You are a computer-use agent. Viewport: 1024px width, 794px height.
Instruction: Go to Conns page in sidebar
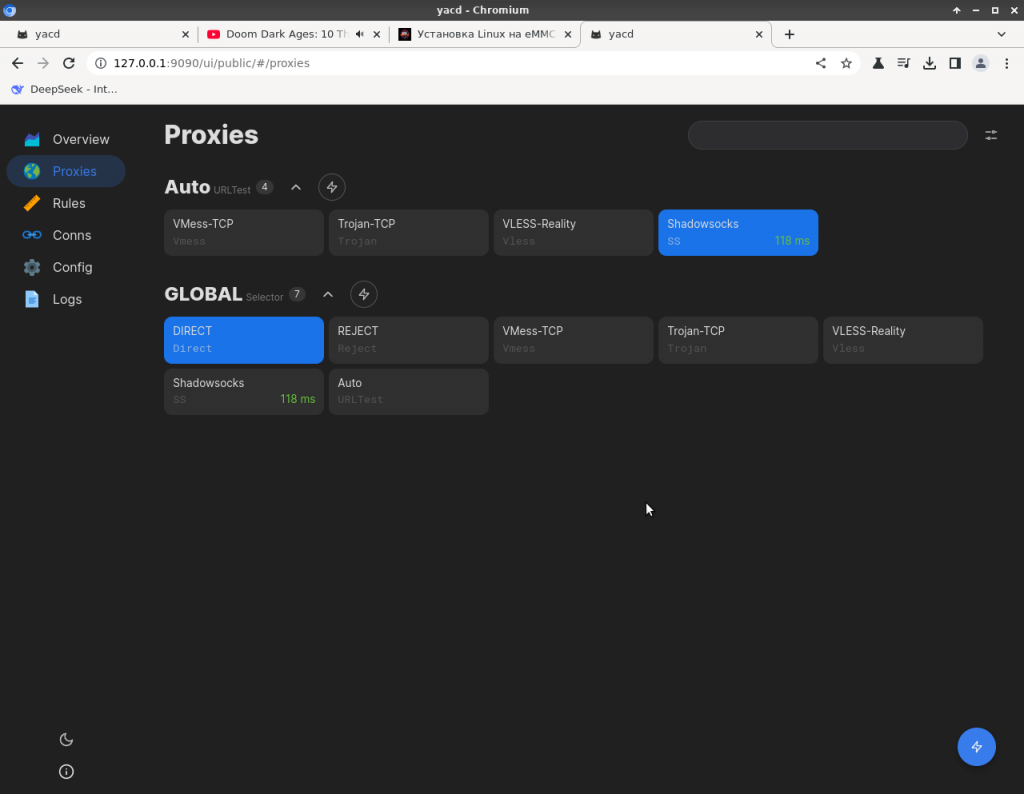pos(70,235)
